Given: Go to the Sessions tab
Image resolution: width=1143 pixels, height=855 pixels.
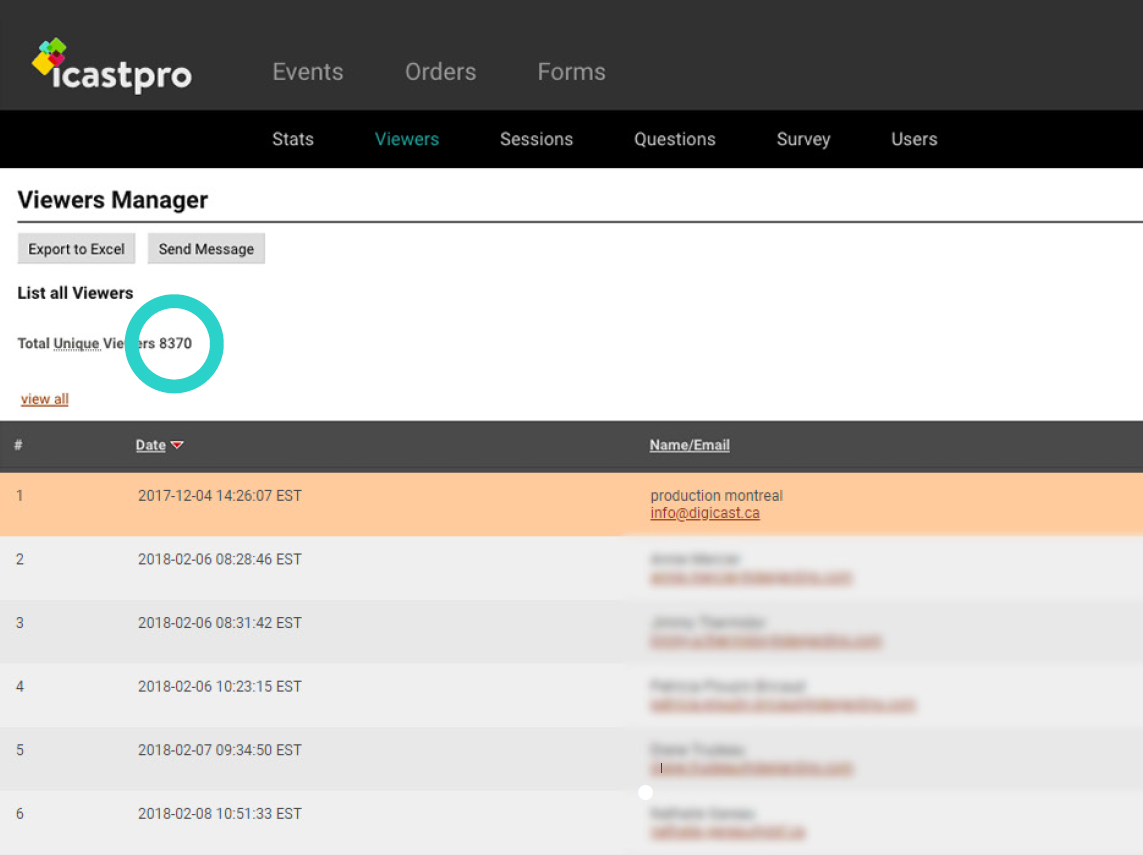Looking at the screenshot, I should point(536,139).
